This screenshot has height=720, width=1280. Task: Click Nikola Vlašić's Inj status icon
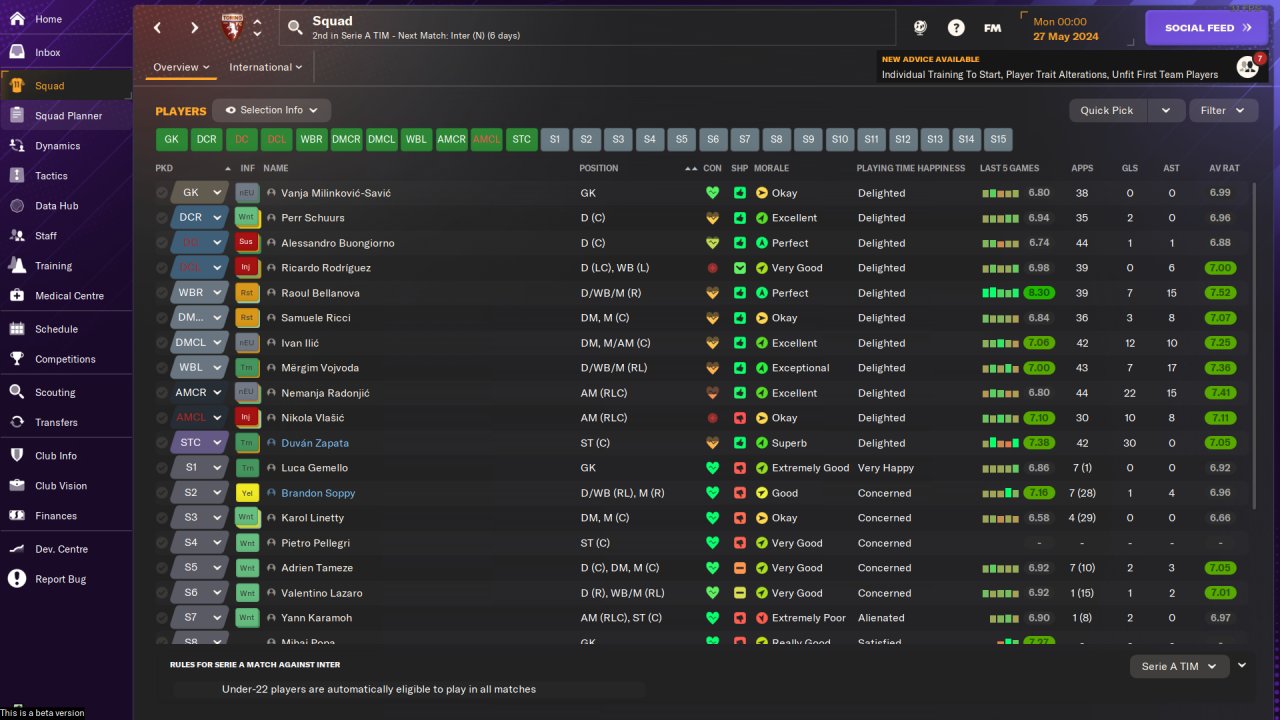click(246, 418)
